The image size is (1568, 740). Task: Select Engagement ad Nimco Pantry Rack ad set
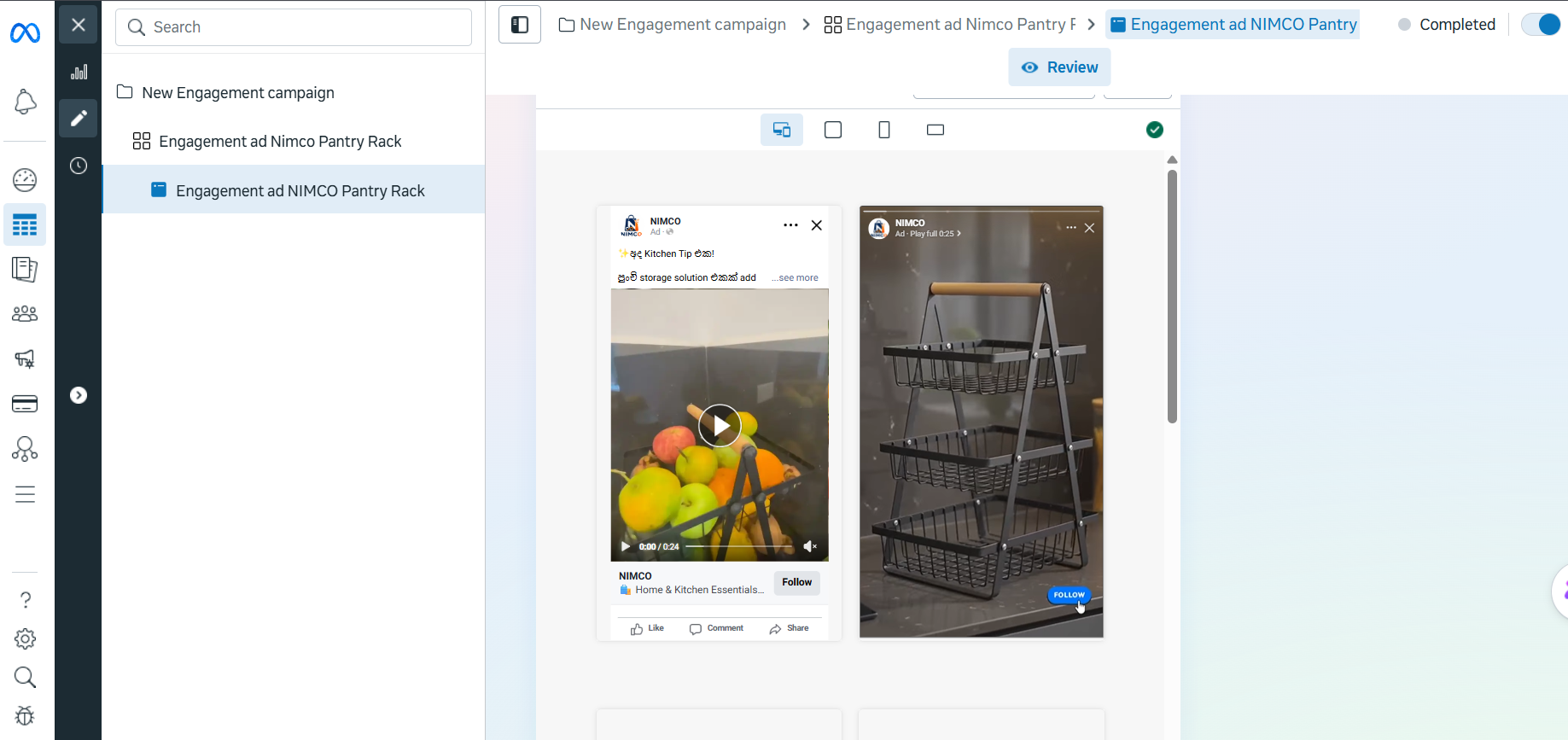pyautogui.click(x=280, y=142)
